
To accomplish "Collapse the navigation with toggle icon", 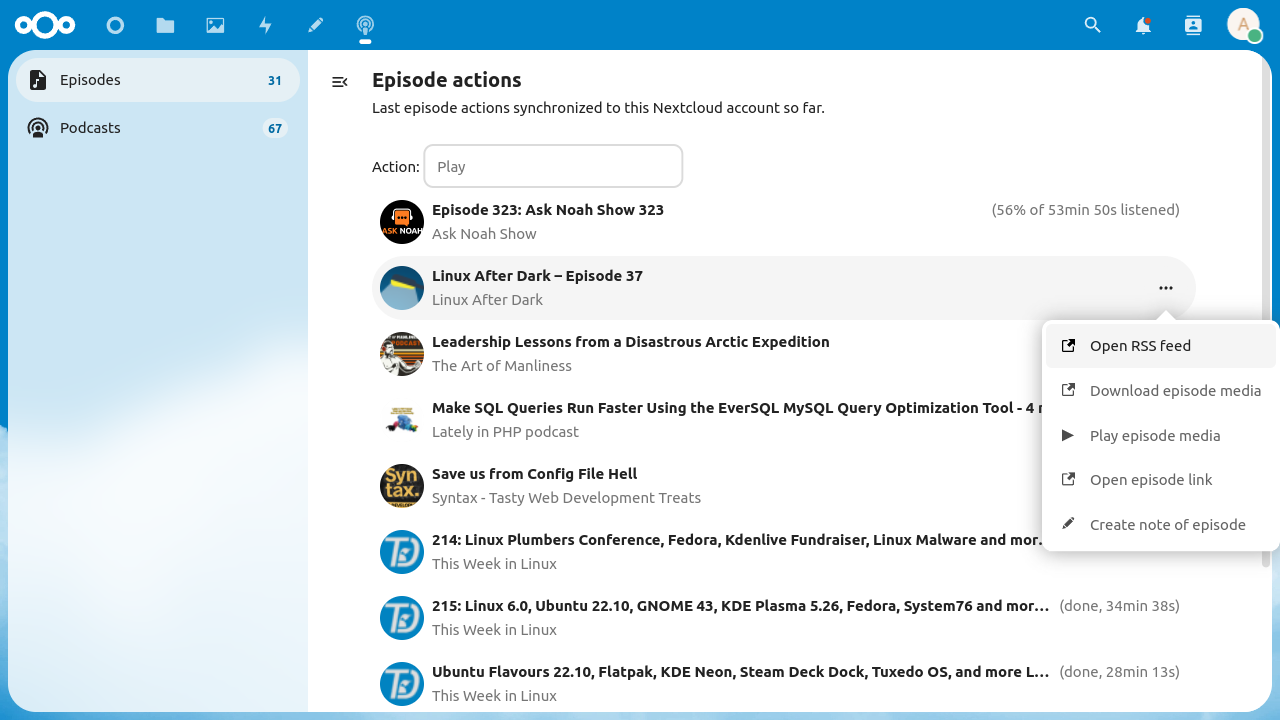I will coord(340,82).
